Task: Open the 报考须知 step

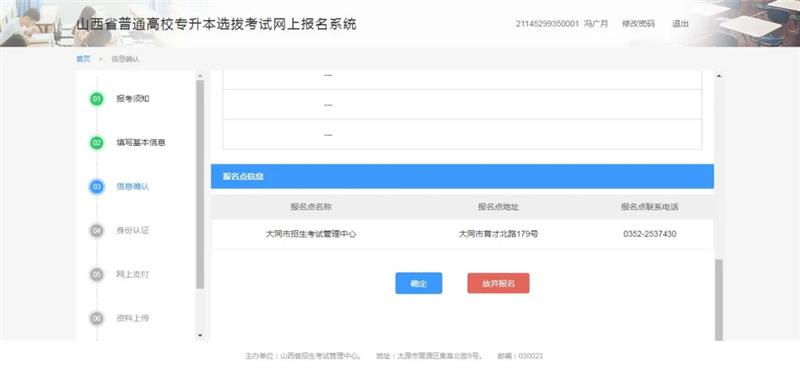Action: (133, 99)
